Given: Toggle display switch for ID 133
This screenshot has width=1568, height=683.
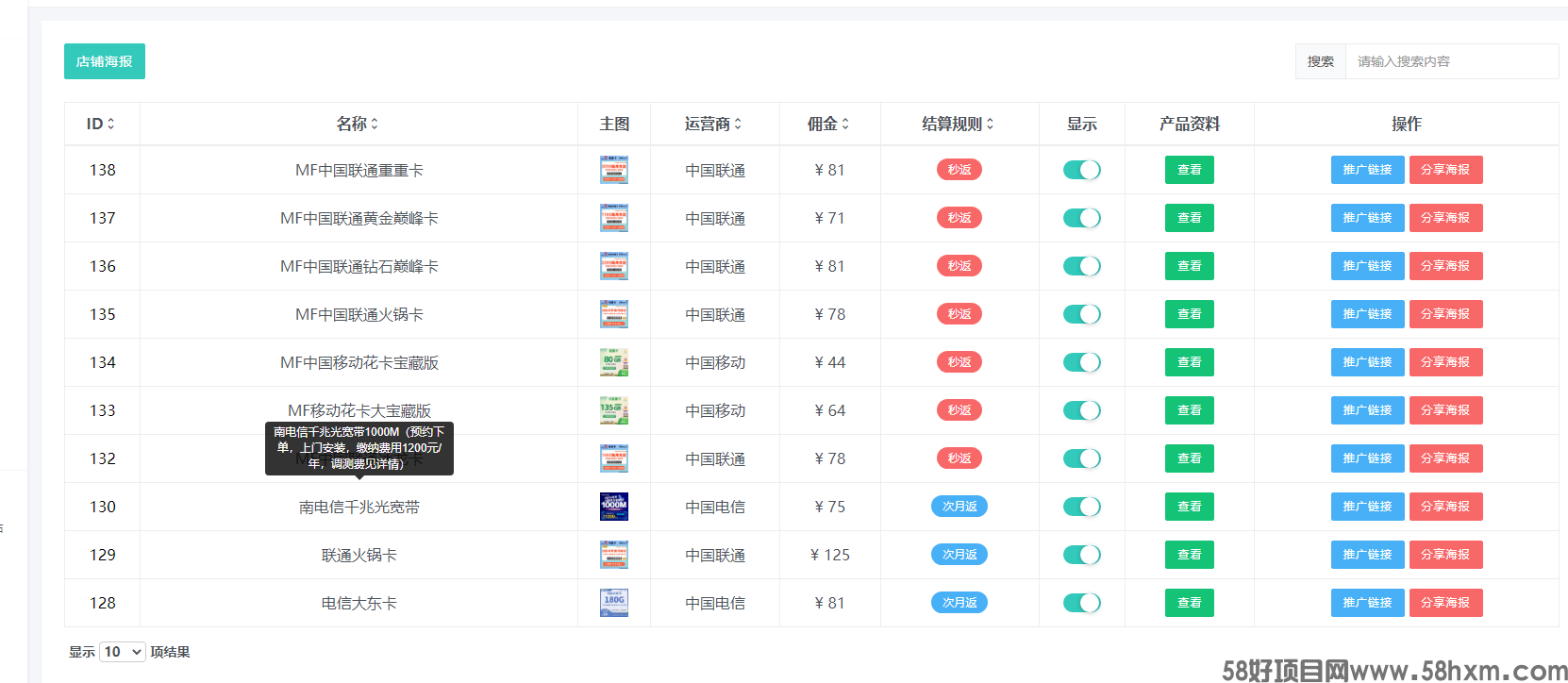Looking at the screenshot, I should [x=1081, y=410].
